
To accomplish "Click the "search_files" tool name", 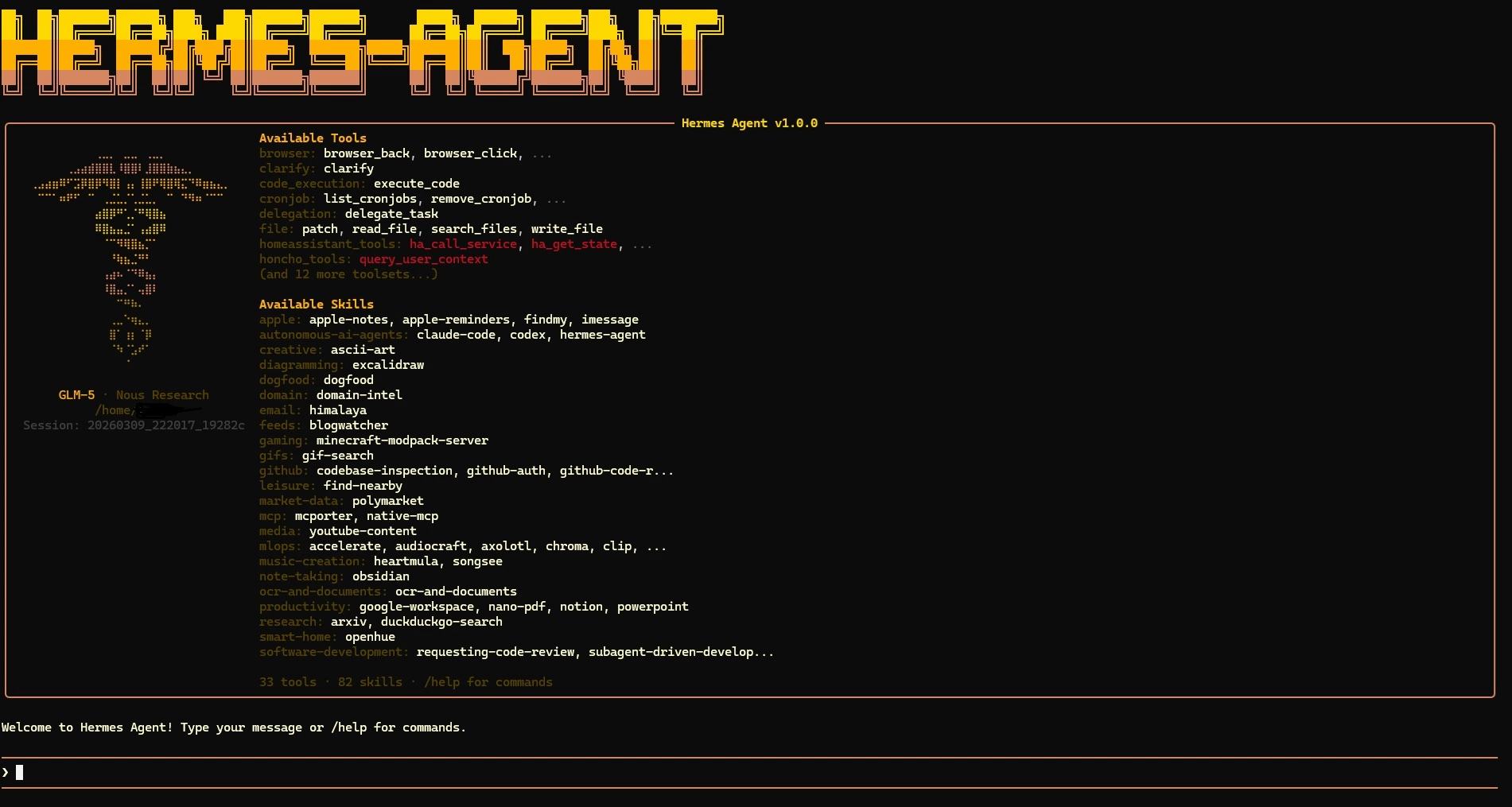I will pos(474,229).
